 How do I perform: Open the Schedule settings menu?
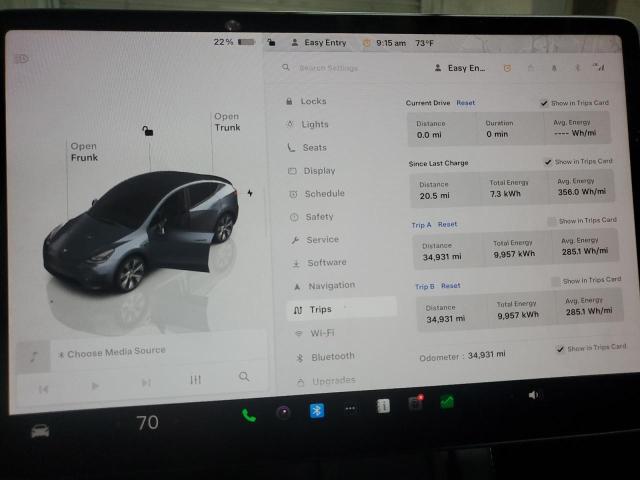coord(317,194)
